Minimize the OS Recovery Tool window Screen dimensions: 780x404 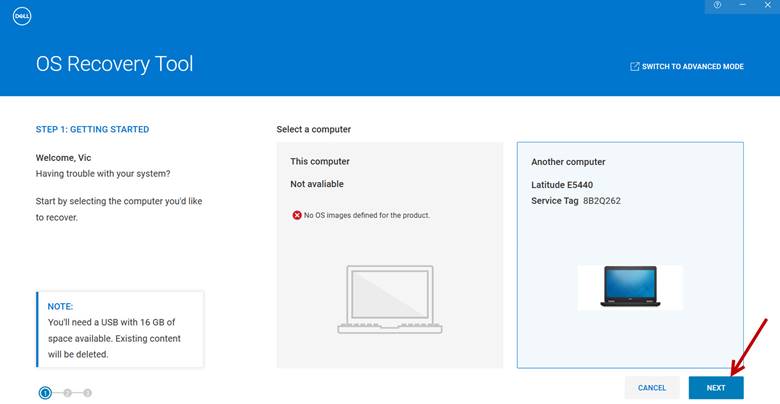(x=742, y=6)
